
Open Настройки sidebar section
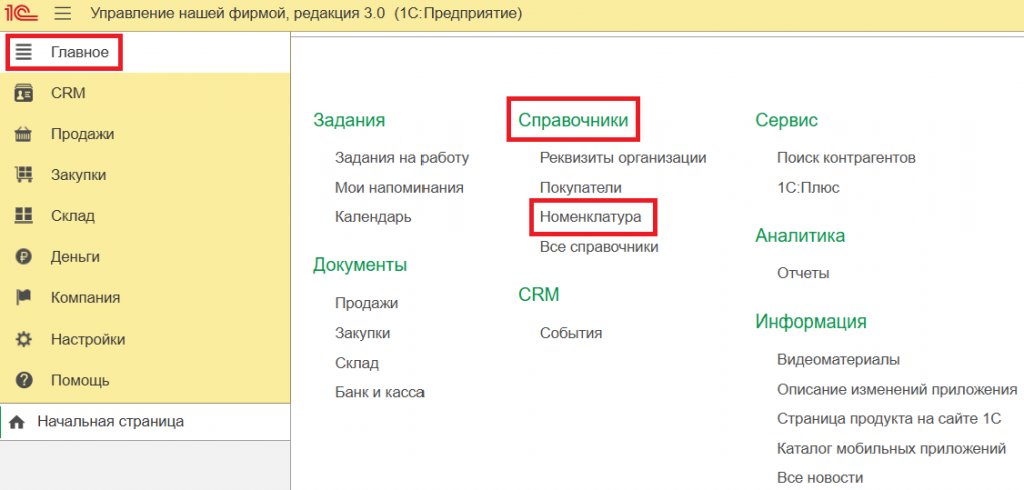pos(145,340)
